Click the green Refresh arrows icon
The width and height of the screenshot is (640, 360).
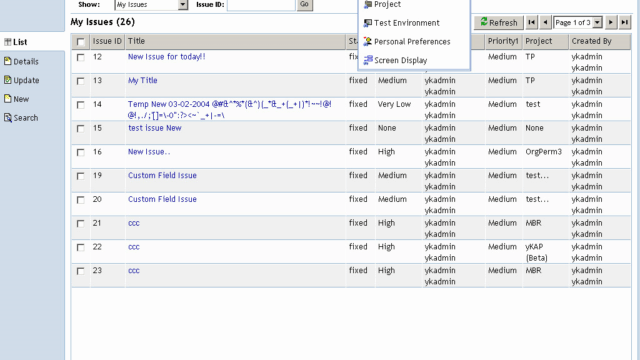pos(484,21)
